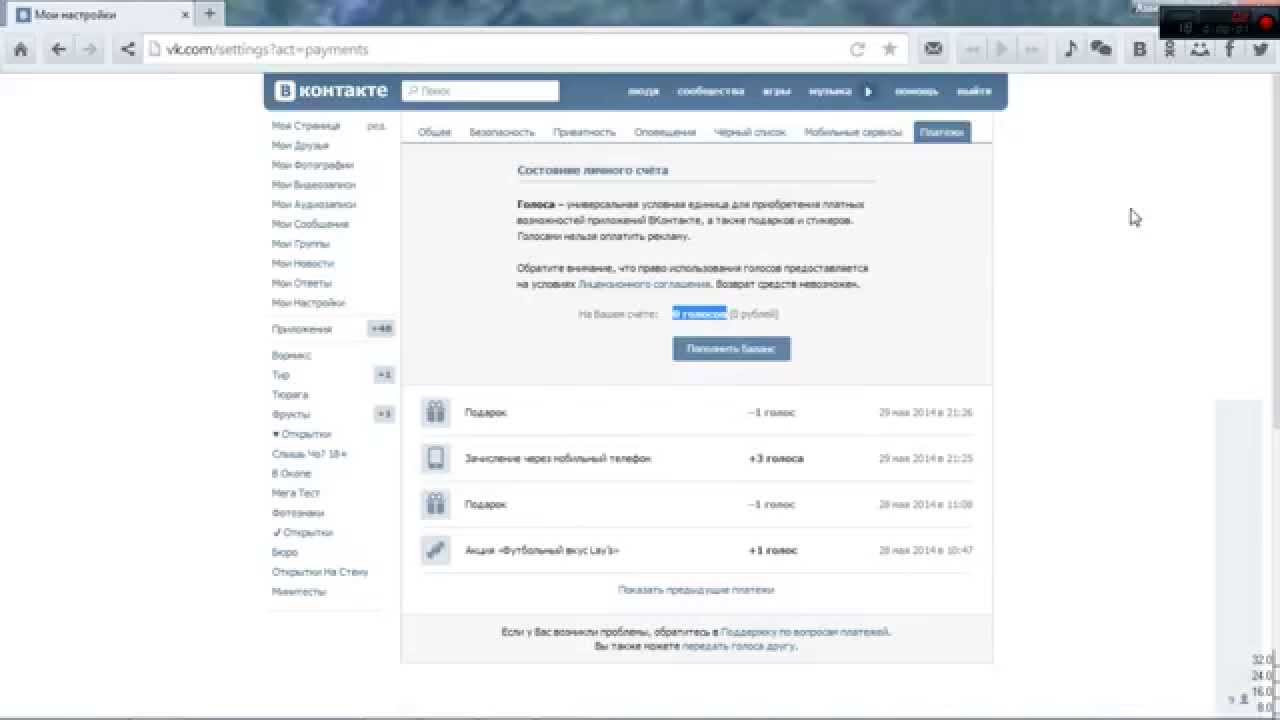Image resolution: width=1280 pixels, height=720 pixels.
Task: Bookmark the page with the star icon
Action: [x=889, y=49]
